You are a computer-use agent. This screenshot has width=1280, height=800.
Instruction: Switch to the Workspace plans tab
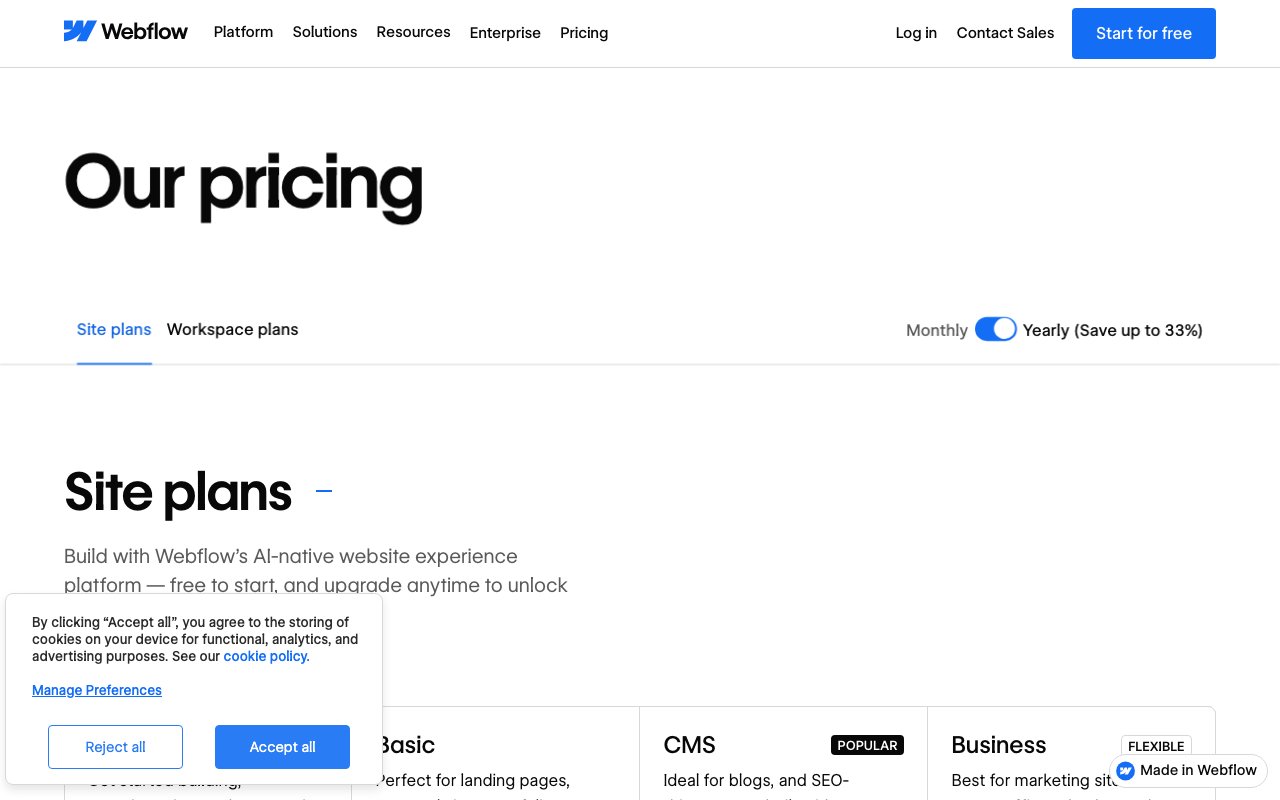point(232,329)
